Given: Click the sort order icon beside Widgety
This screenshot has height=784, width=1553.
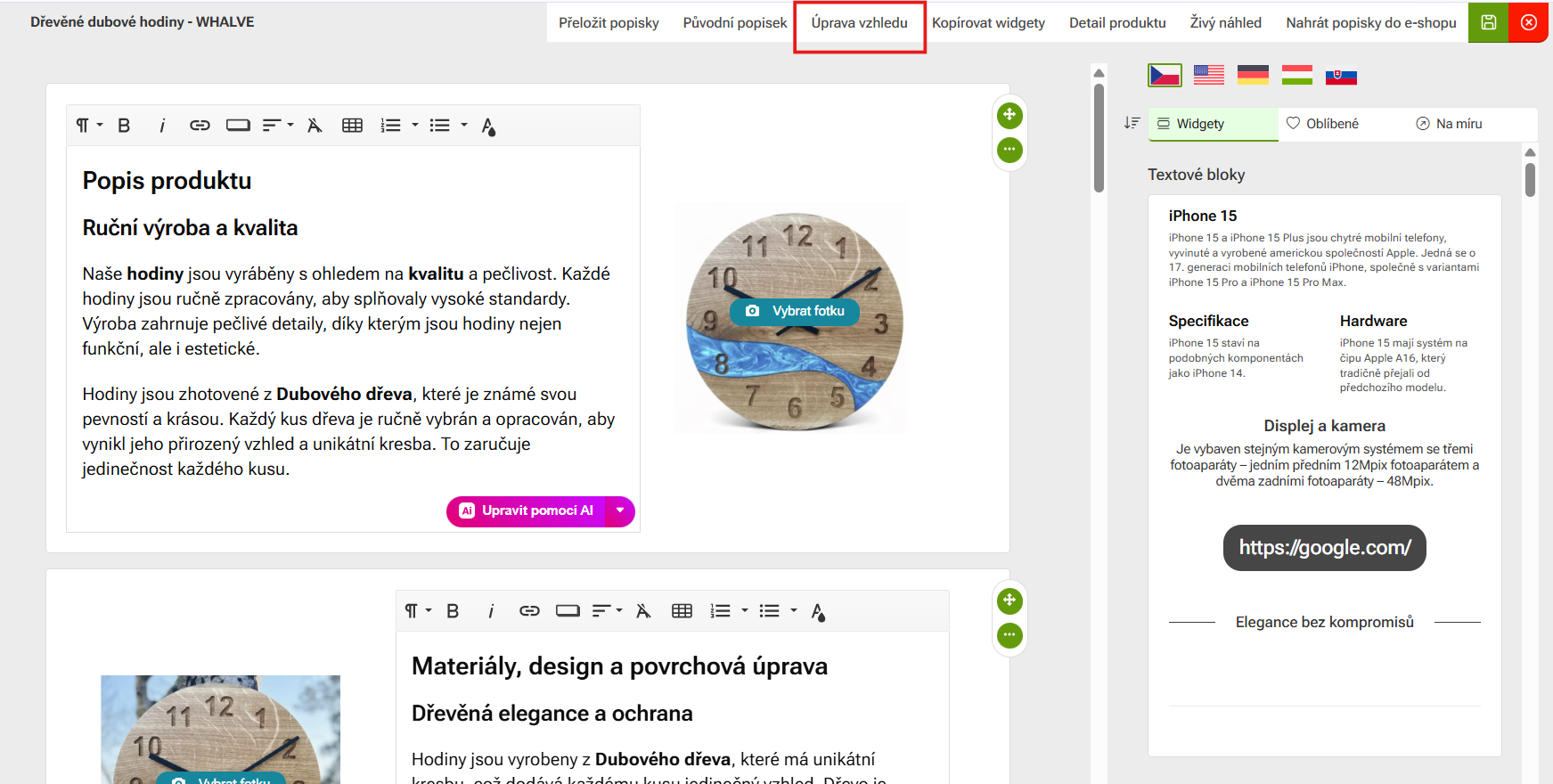Looking at the screenshot, I should click(x=1132, y=123).
